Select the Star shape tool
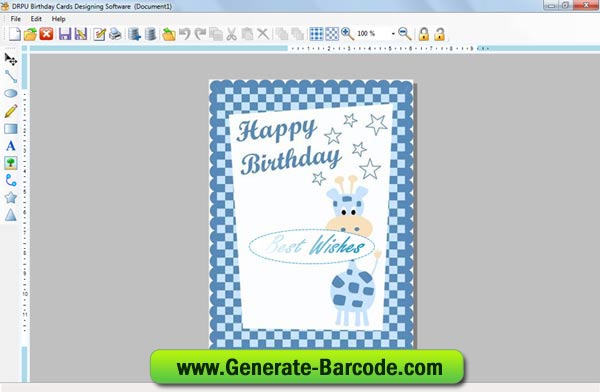The height and width of the screenshot is (392, 600). click(11, 198)
